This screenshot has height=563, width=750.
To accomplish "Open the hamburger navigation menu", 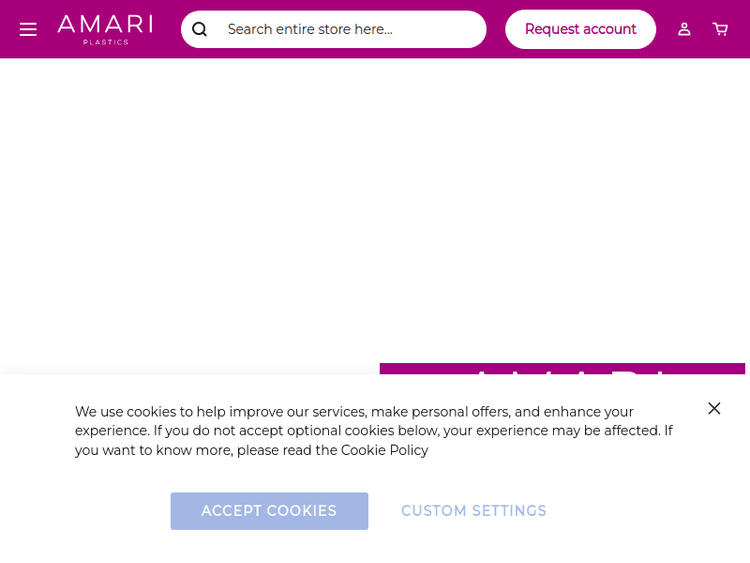I will (x=28, y=29).
